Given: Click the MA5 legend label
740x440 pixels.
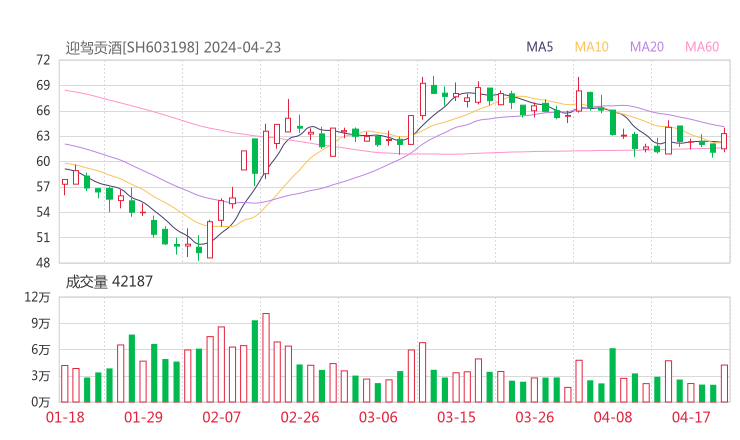Looking at the screenshot, I should point(539,47).
